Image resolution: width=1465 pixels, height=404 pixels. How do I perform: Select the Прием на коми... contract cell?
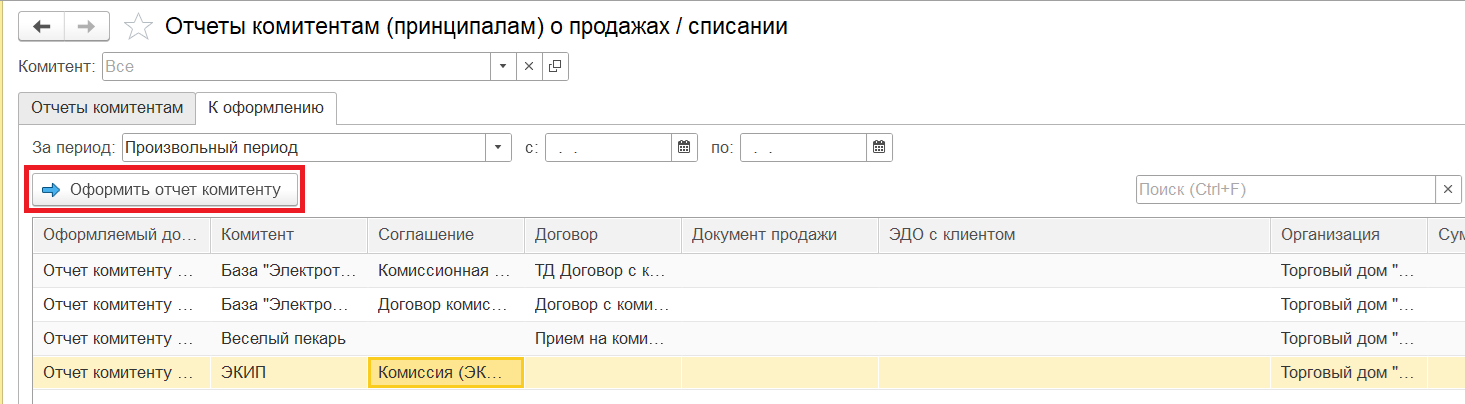pos(603,338)
